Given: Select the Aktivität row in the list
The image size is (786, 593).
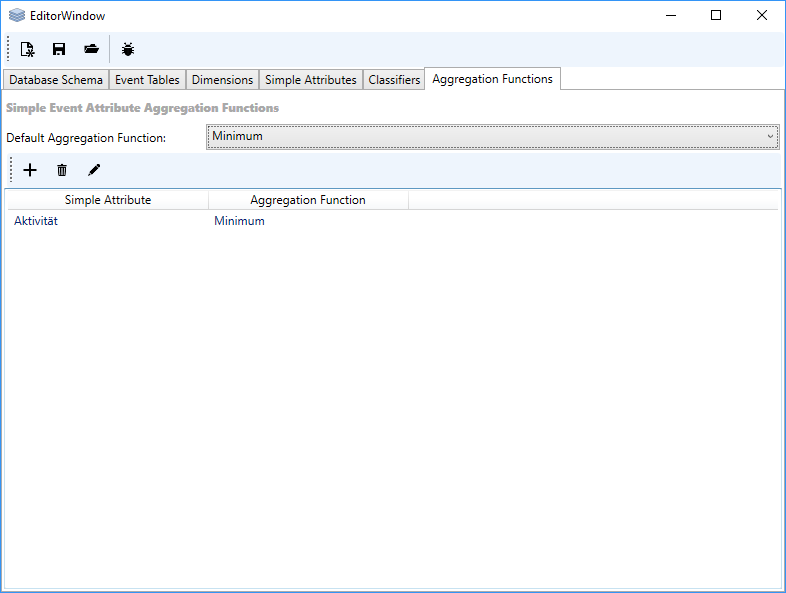Looking at the screenshot, I should pos(36,221).
